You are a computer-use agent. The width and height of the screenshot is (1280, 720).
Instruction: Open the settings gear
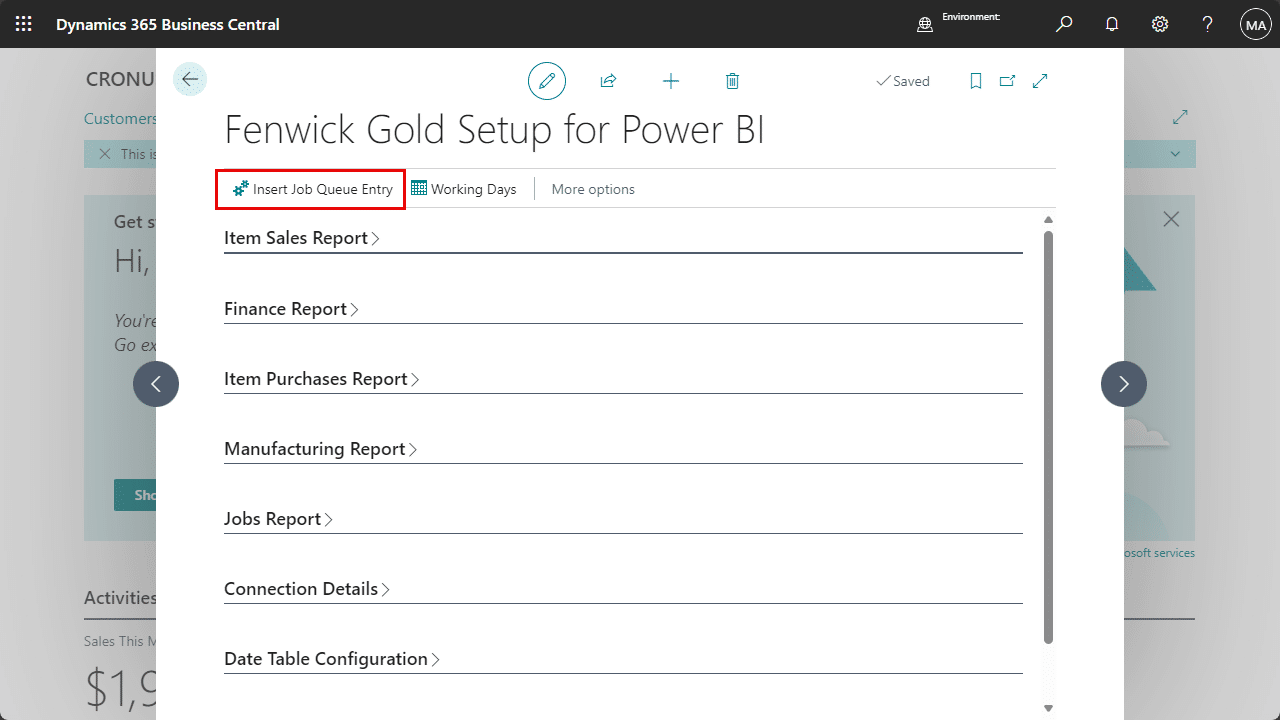(1160, 24)
